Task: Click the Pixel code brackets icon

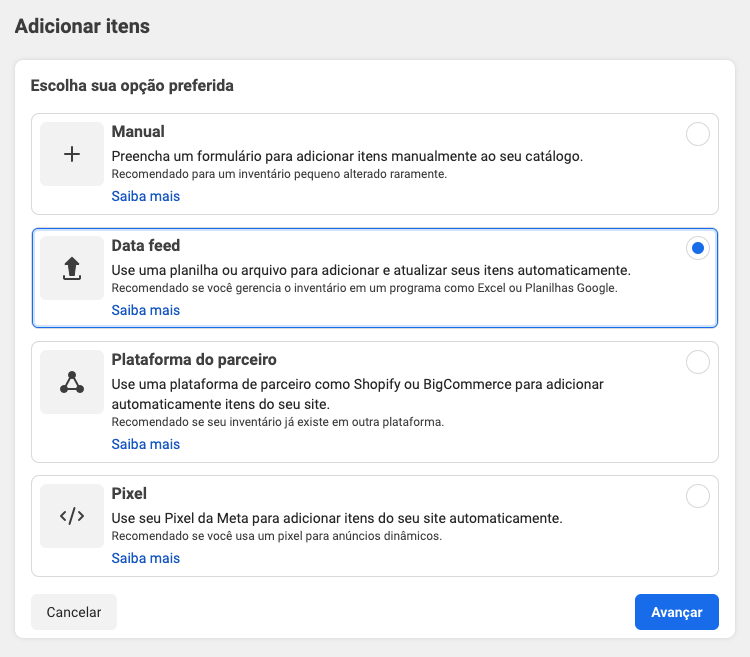Action: tap(72, 516)
